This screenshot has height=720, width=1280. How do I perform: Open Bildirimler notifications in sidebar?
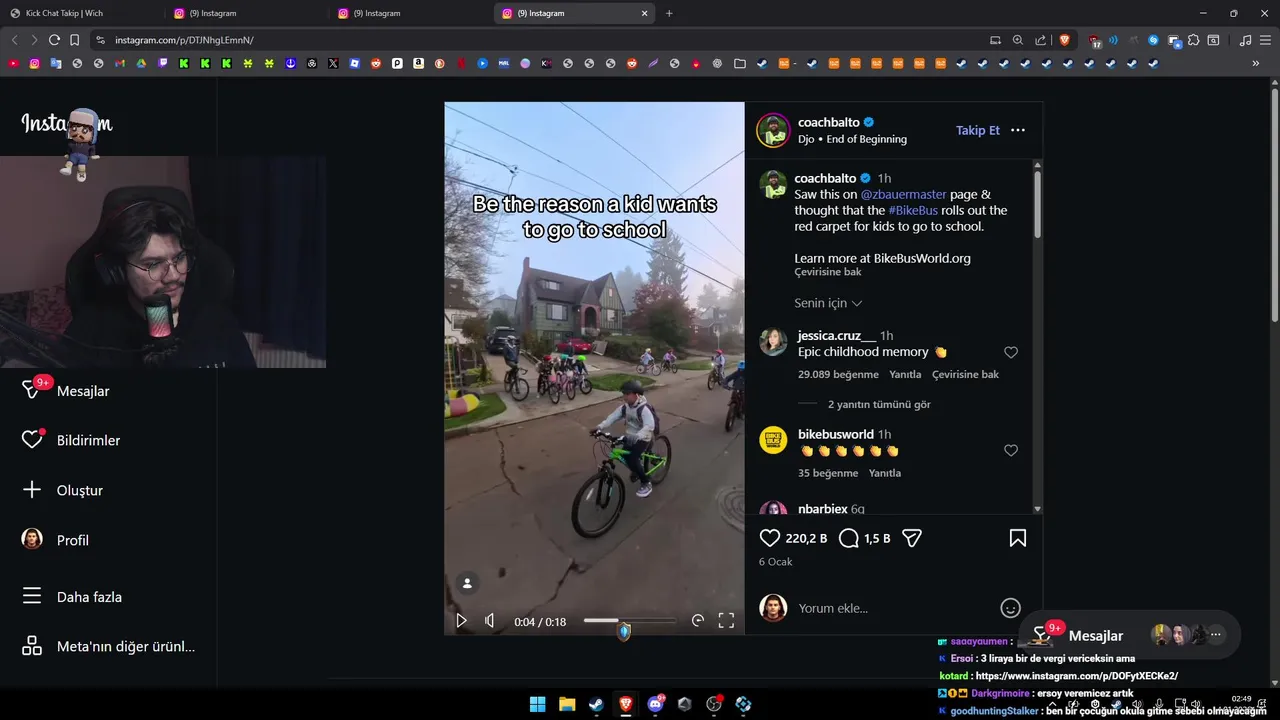71,440
